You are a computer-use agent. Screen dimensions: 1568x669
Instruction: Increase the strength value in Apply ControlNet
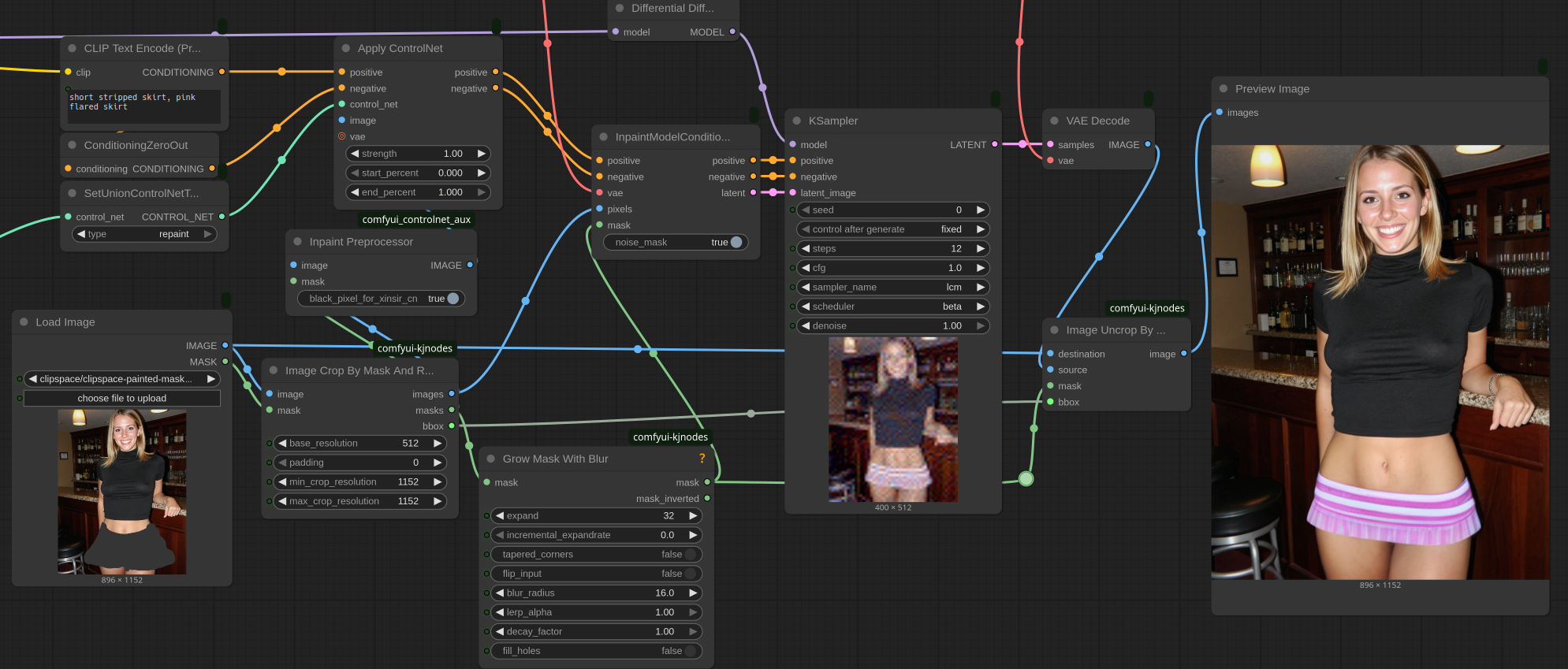[x=481, y=154]
